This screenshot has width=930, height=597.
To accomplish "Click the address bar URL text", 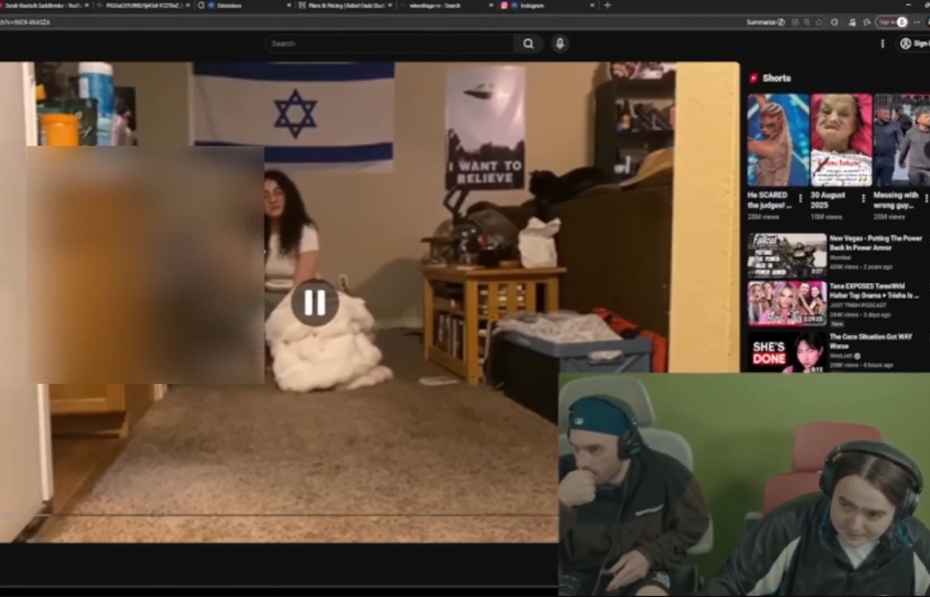I will point(25,22).
